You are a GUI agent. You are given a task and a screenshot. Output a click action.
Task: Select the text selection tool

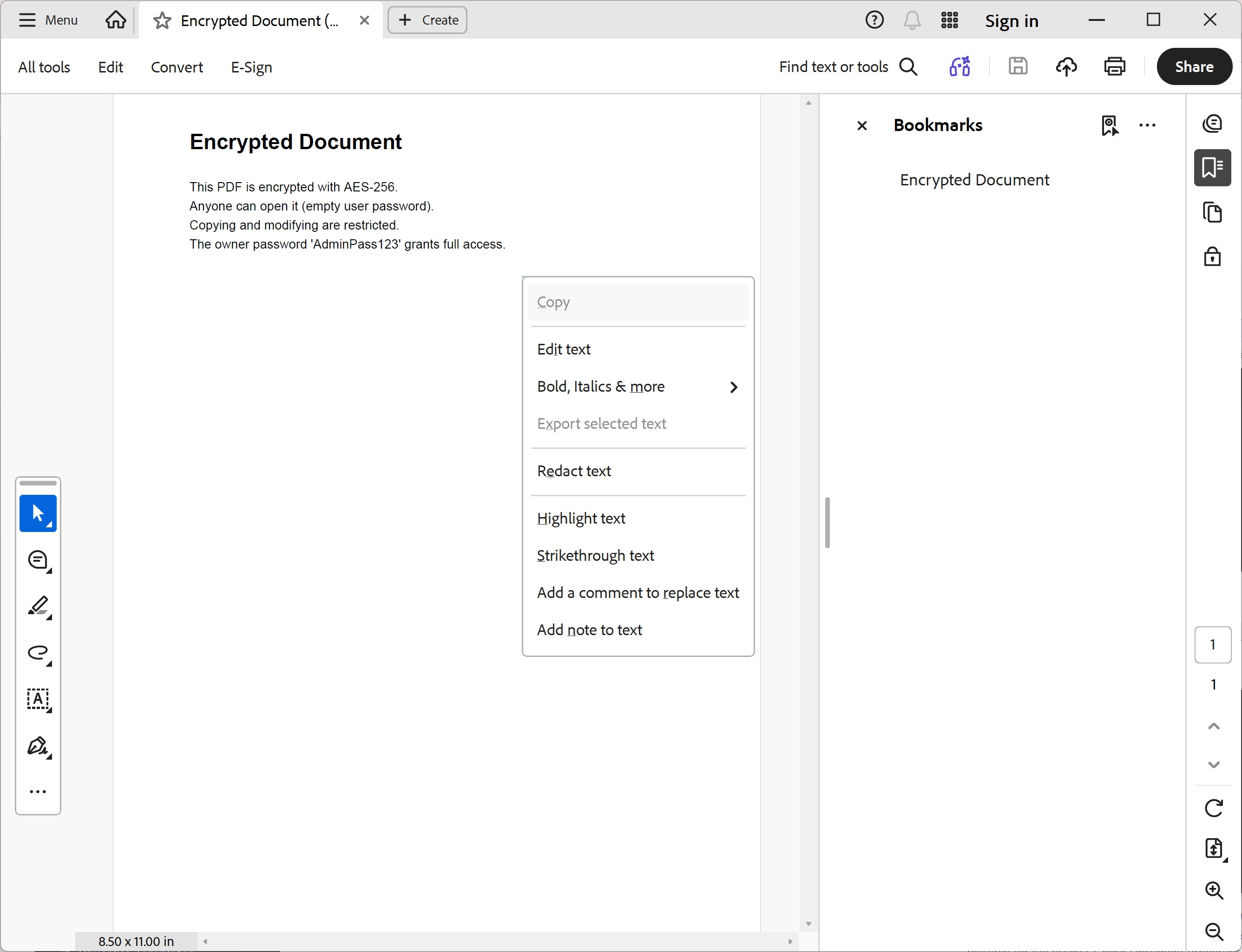pos(37,513)
